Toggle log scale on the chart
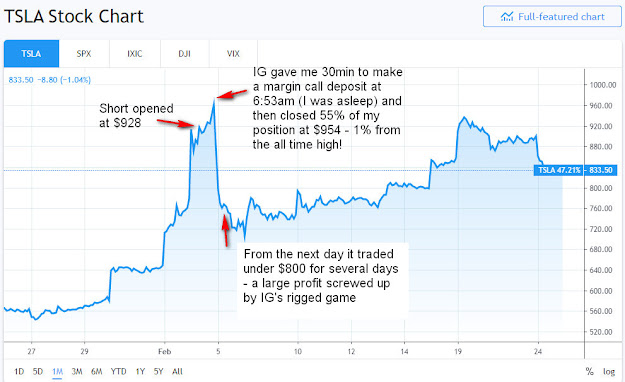Screen dimensions: 625x382 (x=609, y=371)
